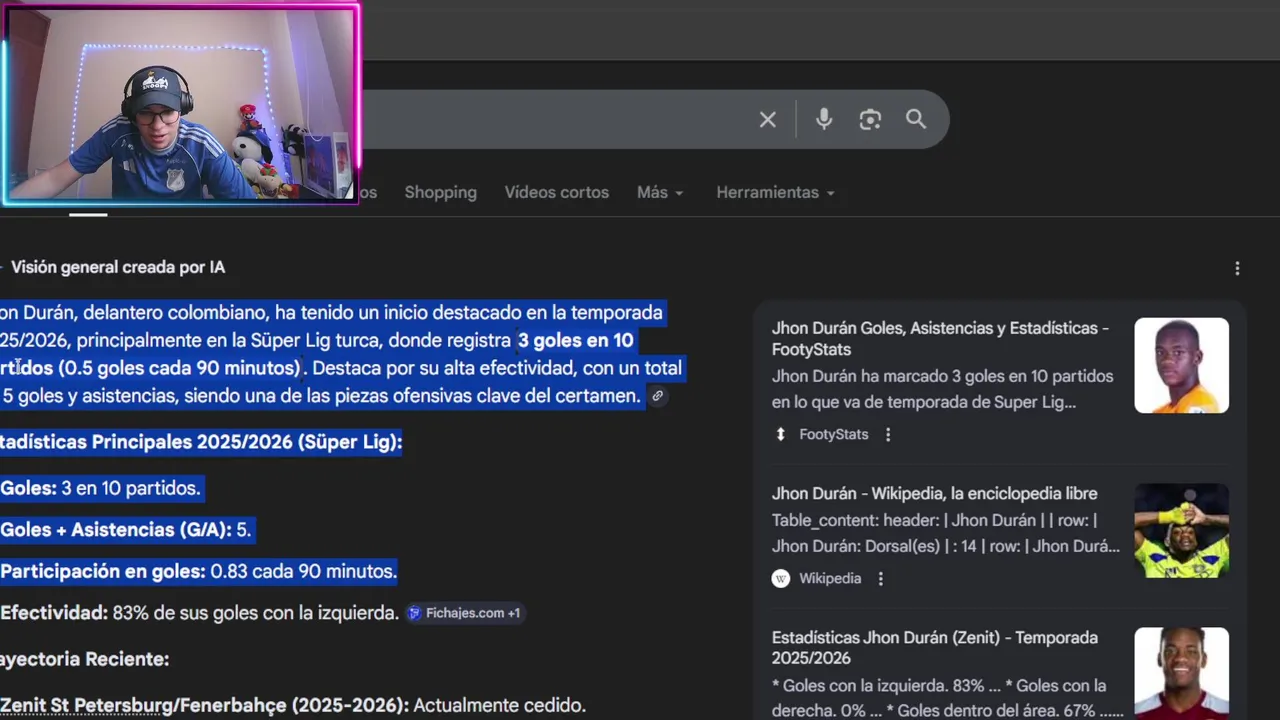This screenshot has height=720, width=1280.
Task: Click the Zenit result player thumbnail
Action: click(x=1181, y=673)
